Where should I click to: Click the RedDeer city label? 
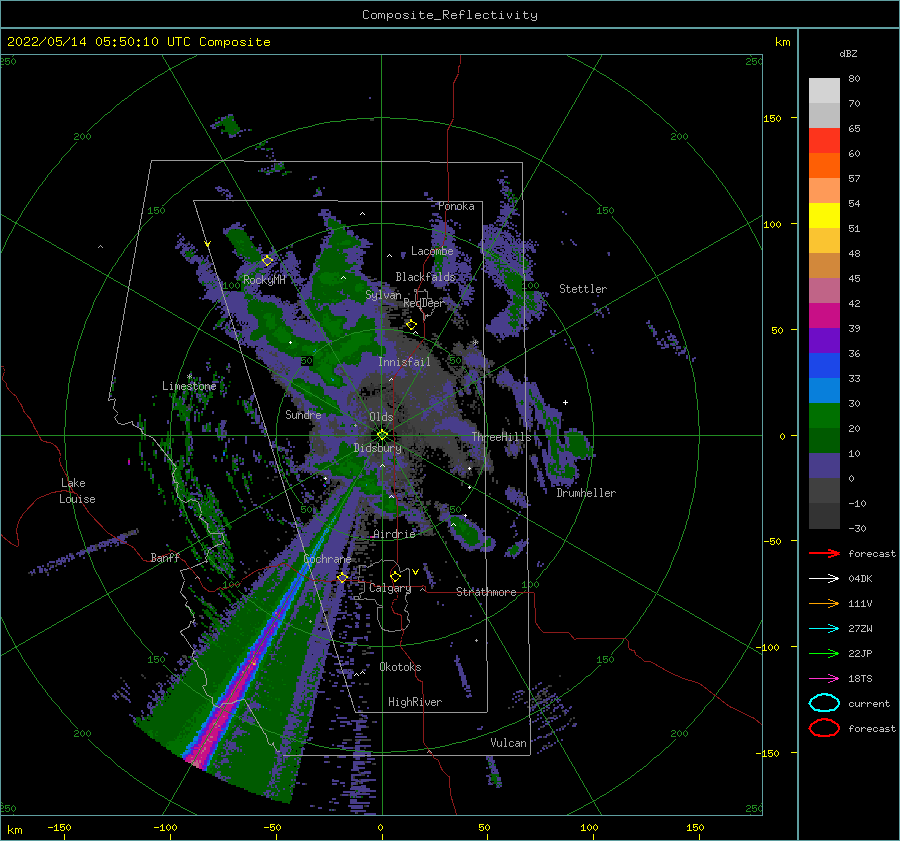[424, 303]
